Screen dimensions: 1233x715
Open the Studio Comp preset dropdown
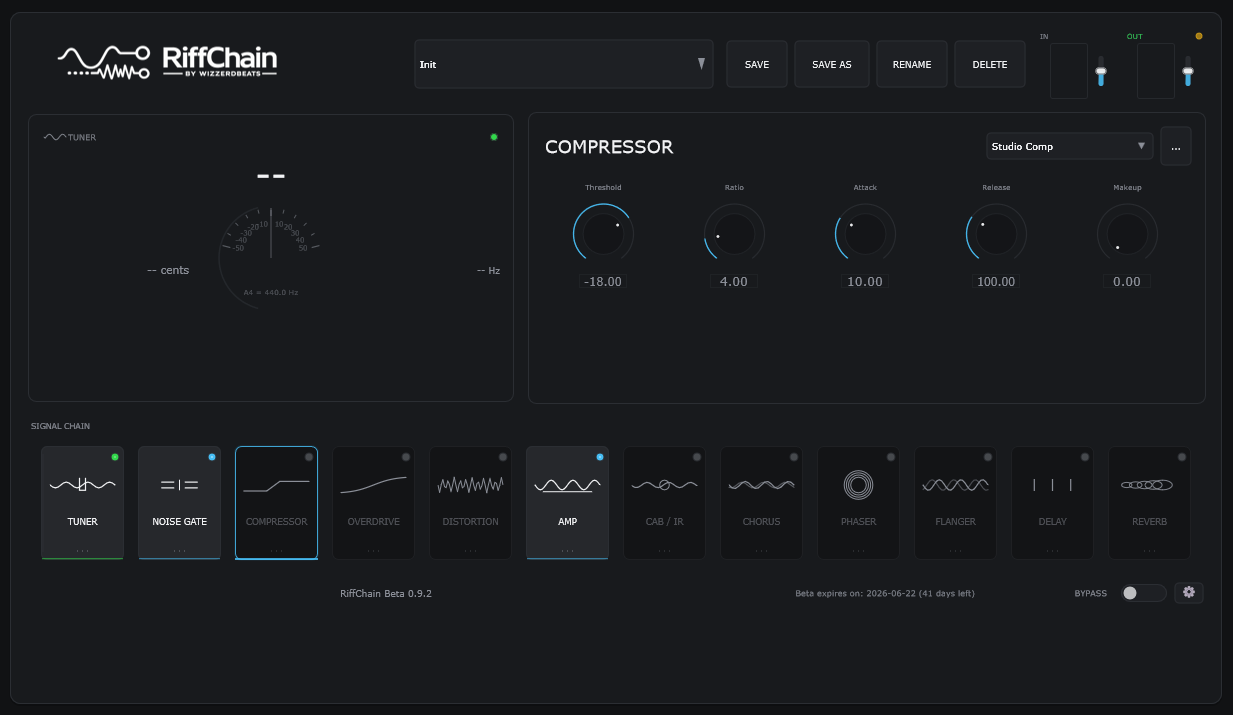coord(1069,146)
